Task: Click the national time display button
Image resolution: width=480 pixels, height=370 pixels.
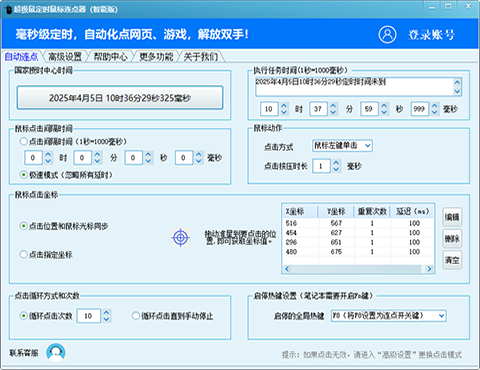Action: 120,98
